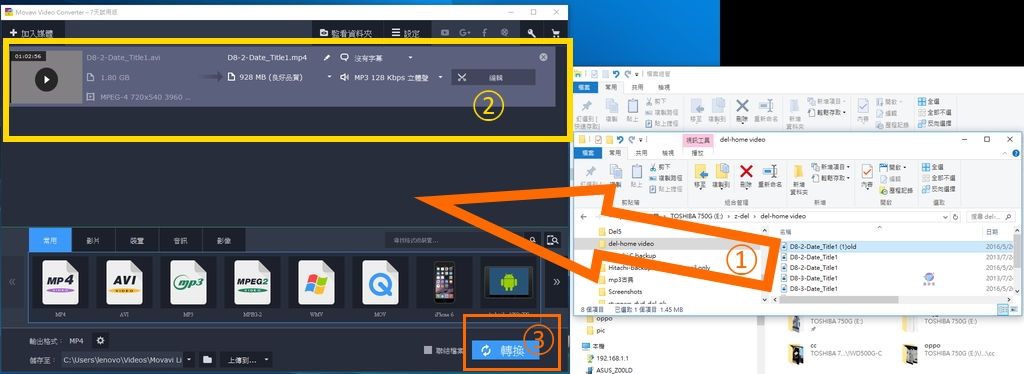Switch to the 裝置 devices tab
1024x374 pixels.
[x=137, y=240]
